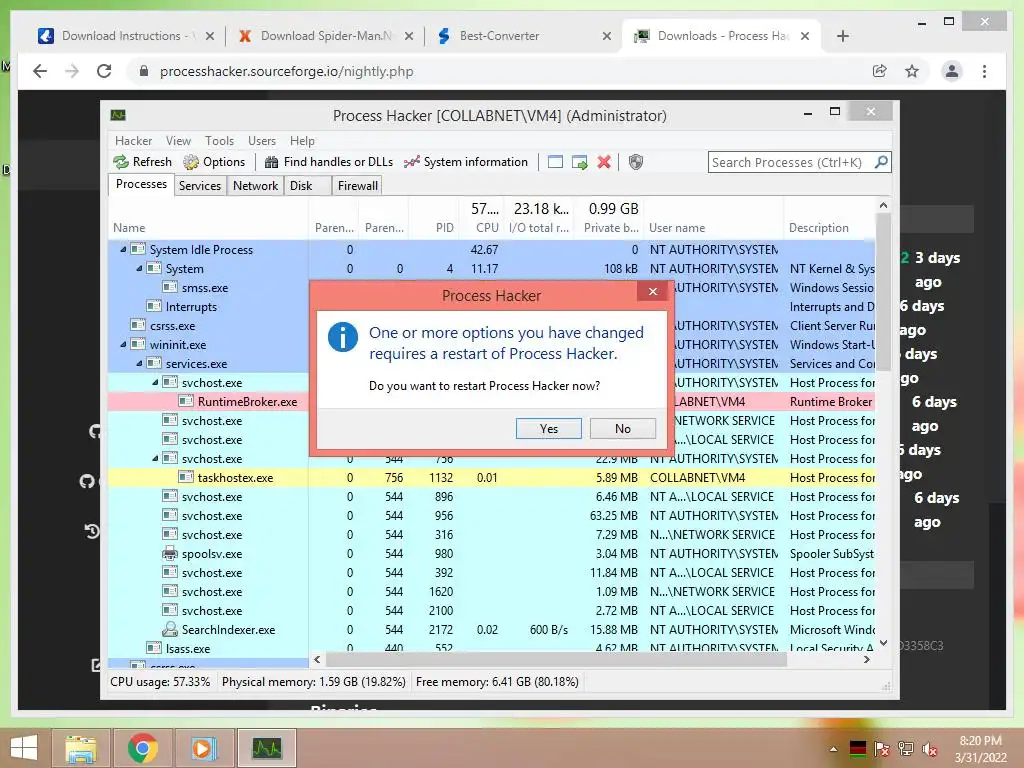
Task: Open System information from toolbar
Action: coord(466,162)
